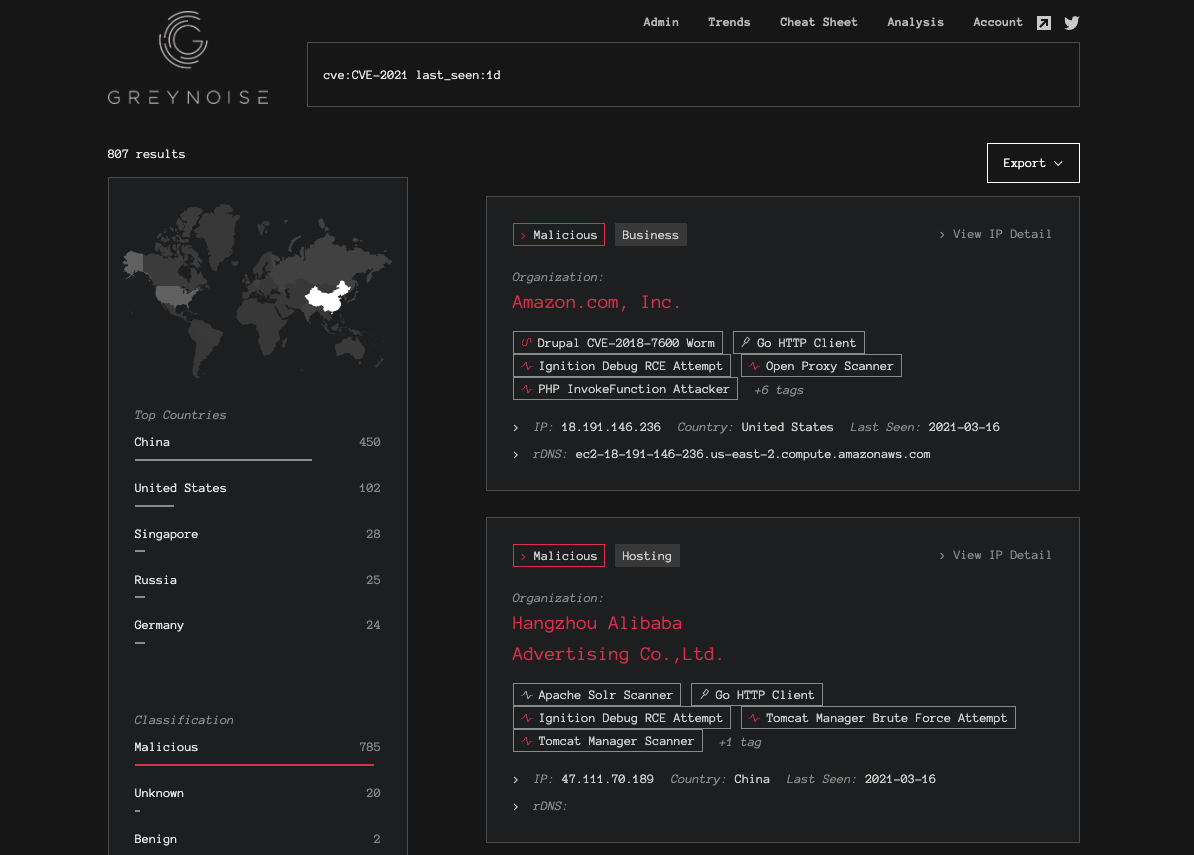Click the 18.191.146.236 IP address
Screen dimensions: 1194x855
[611, 427]
